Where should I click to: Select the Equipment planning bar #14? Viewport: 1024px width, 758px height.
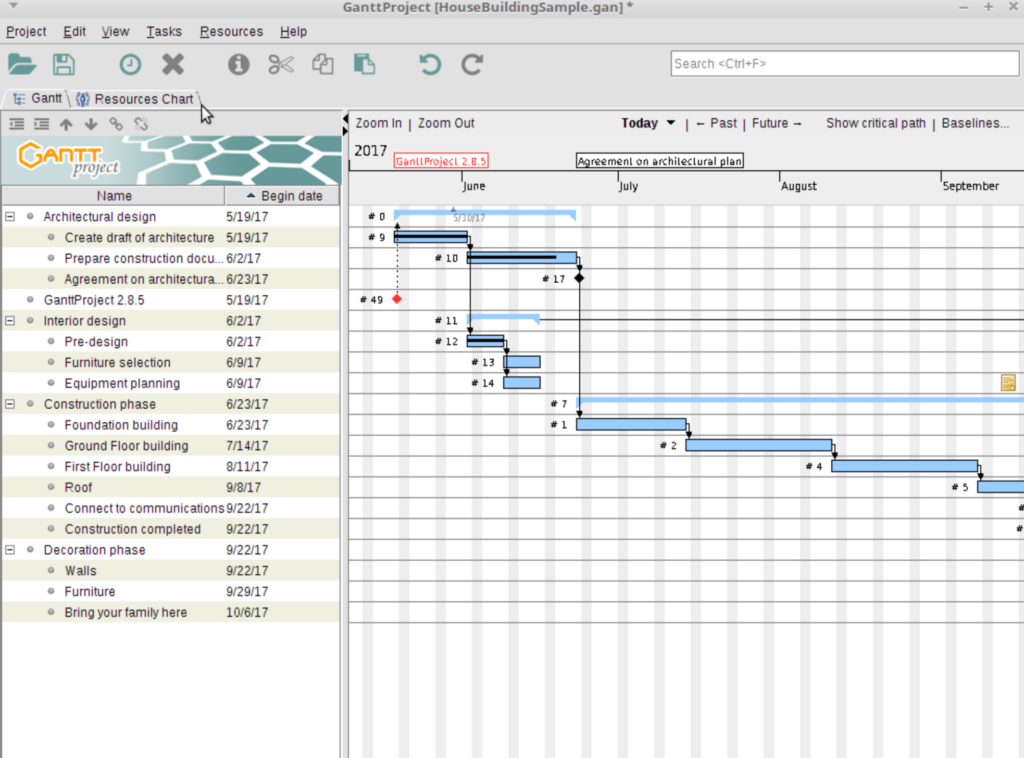522,383
